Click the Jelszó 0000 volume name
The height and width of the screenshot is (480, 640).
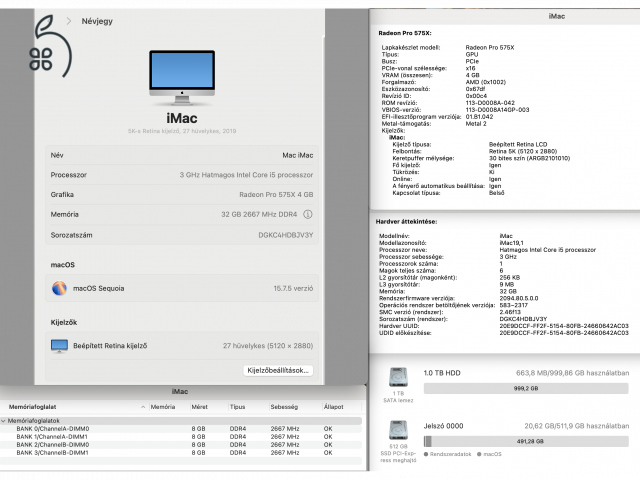tap(443, 426)
